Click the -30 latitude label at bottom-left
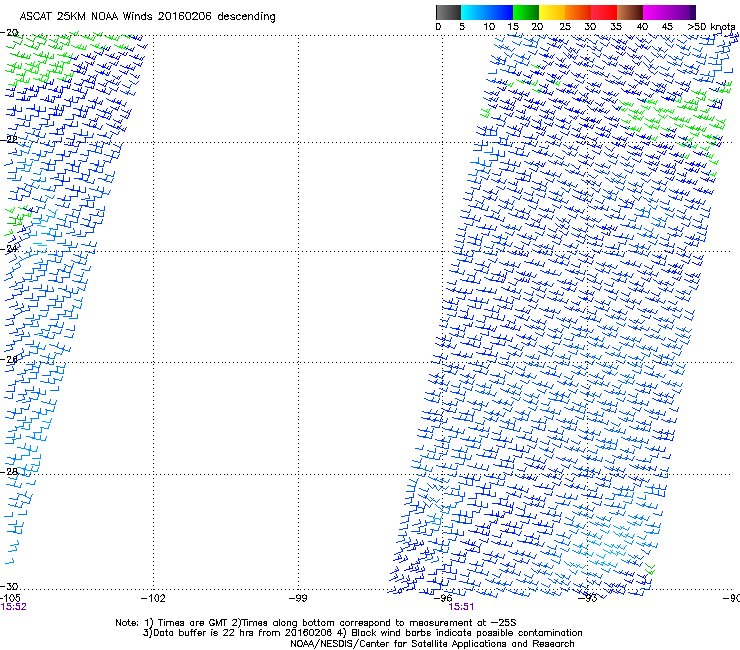This screenshot has height=650, width=740. point(10,586)
